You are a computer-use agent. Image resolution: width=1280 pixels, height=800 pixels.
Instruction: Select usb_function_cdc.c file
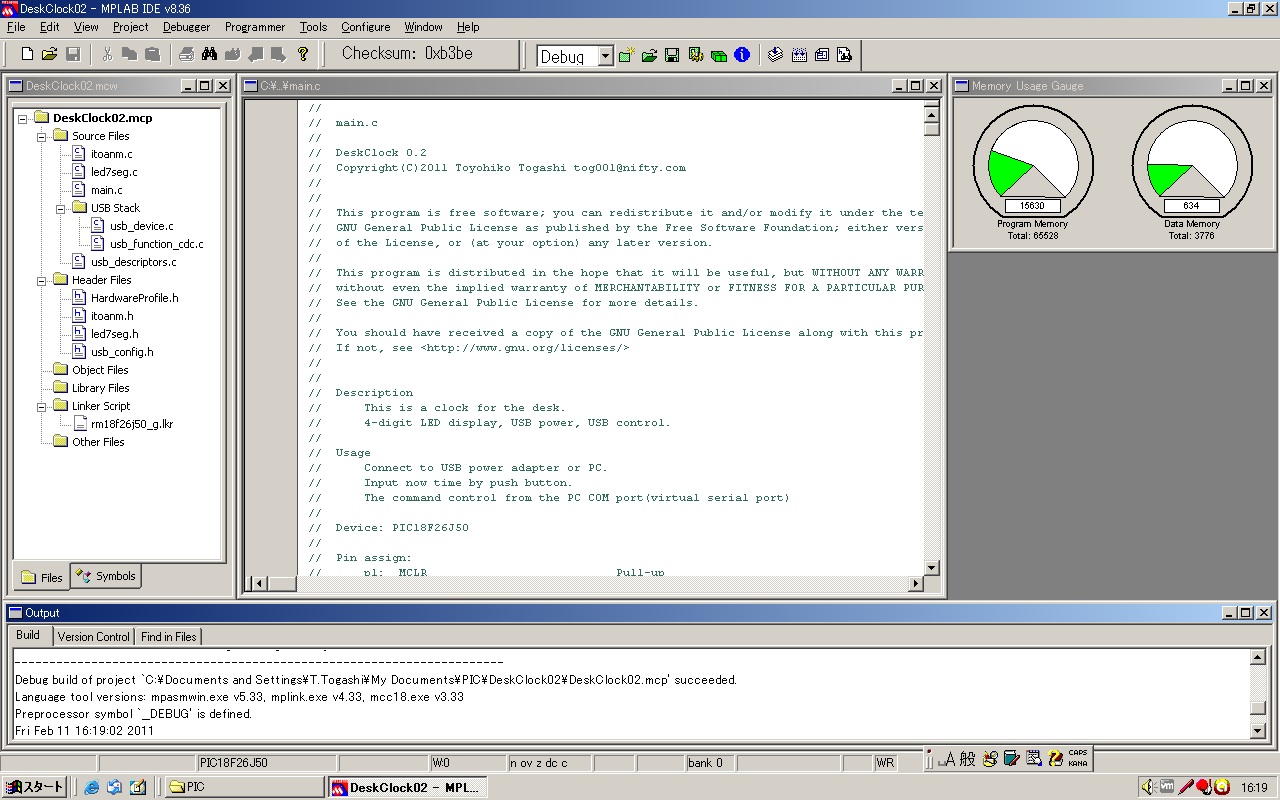[156, 244]
